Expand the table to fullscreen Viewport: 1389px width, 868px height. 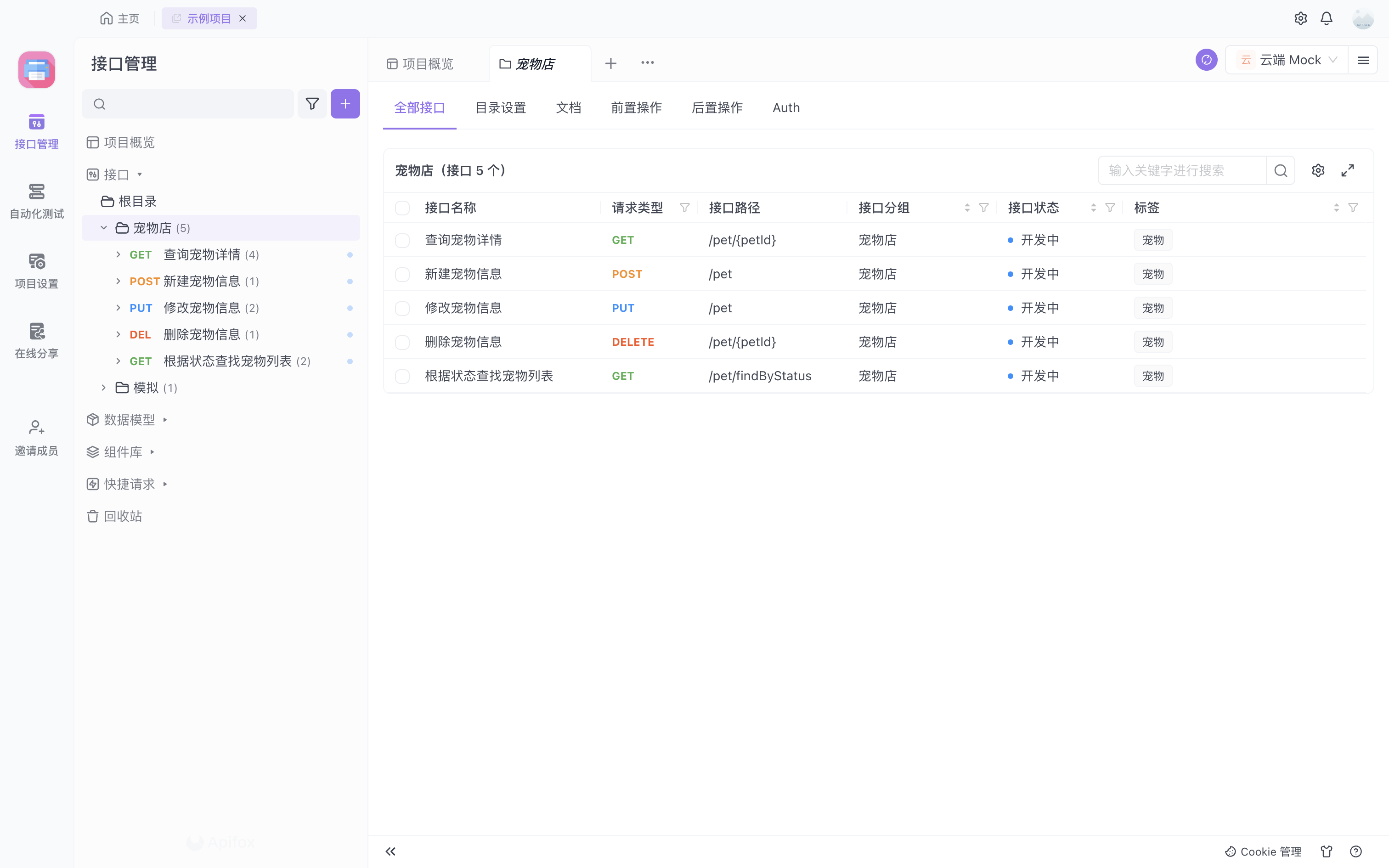click(1347, 170)
